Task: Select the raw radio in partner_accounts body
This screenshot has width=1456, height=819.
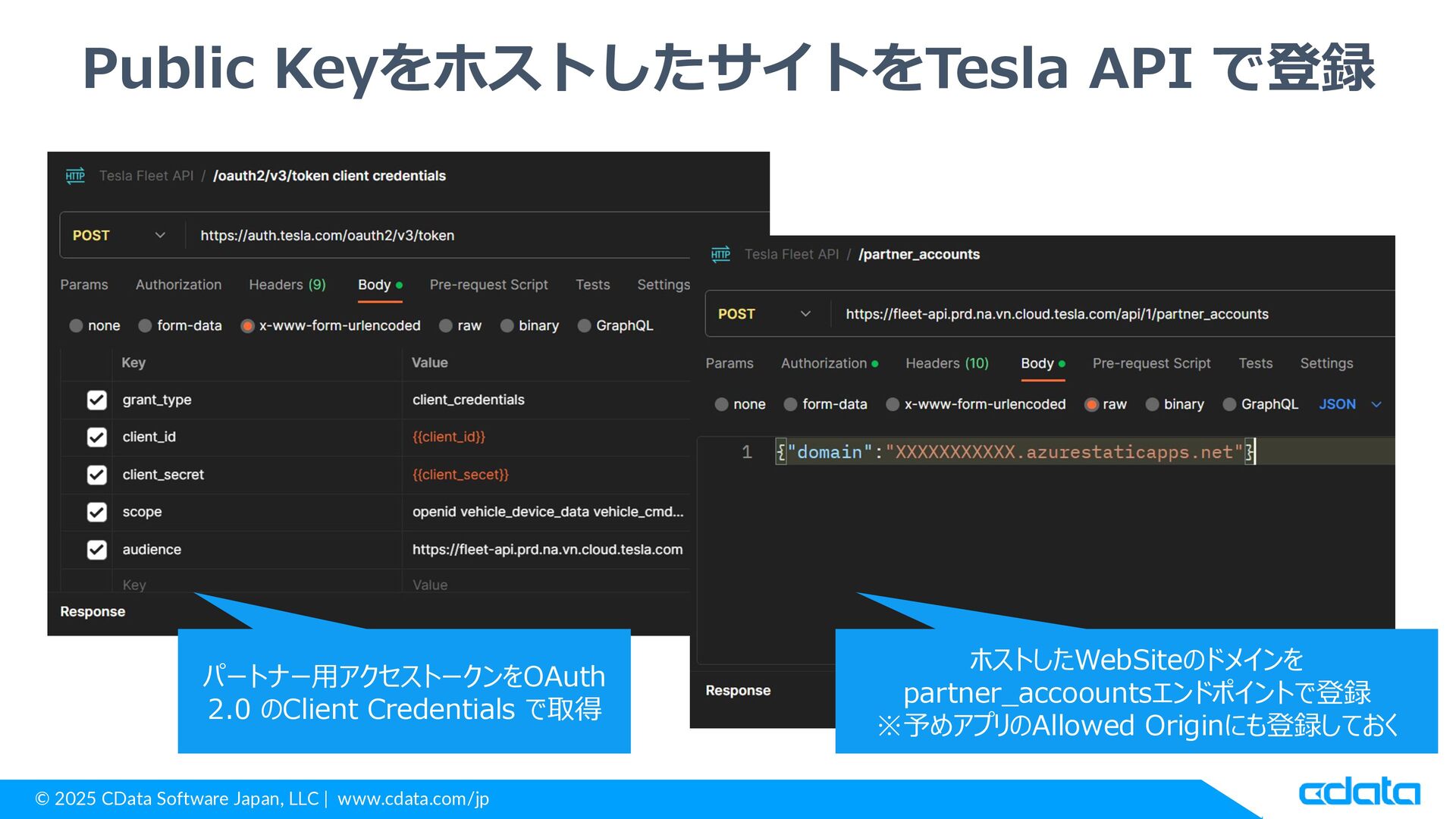Action: click(1091, 404)
